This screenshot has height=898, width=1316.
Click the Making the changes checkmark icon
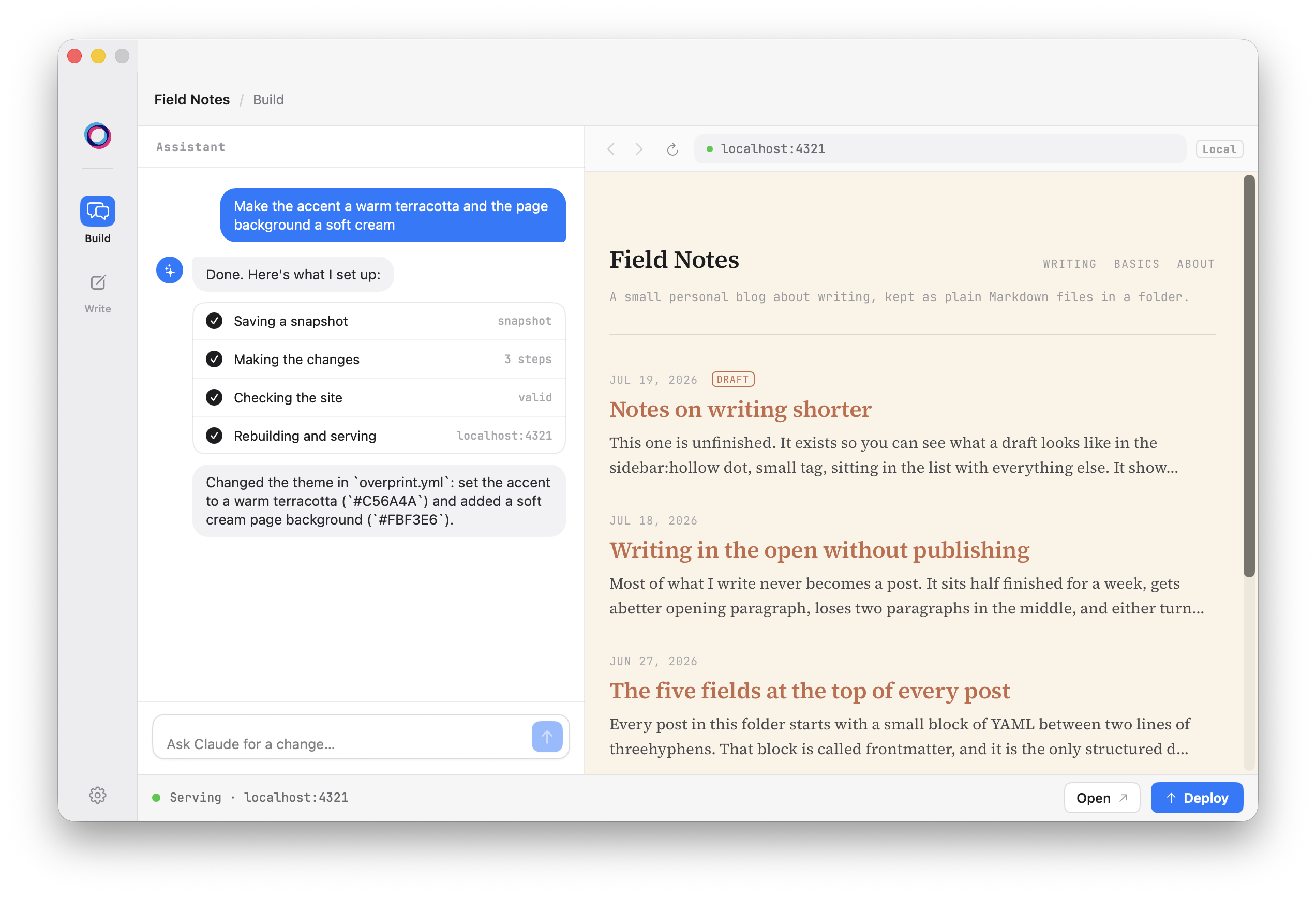click(214, 359)
